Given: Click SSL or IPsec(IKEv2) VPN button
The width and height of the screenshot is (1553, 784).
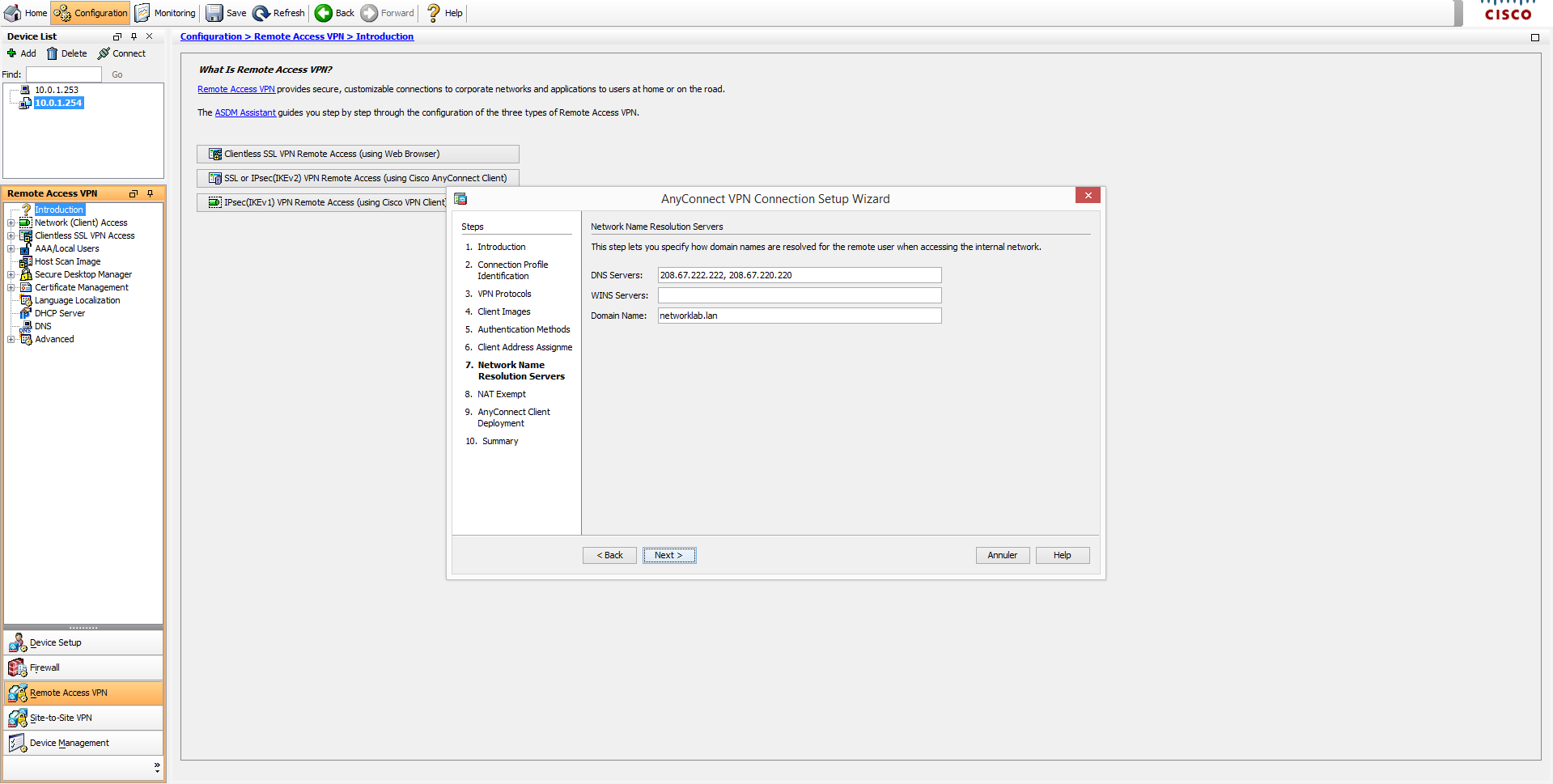Looking at the screenshot, I should point(358,178).
